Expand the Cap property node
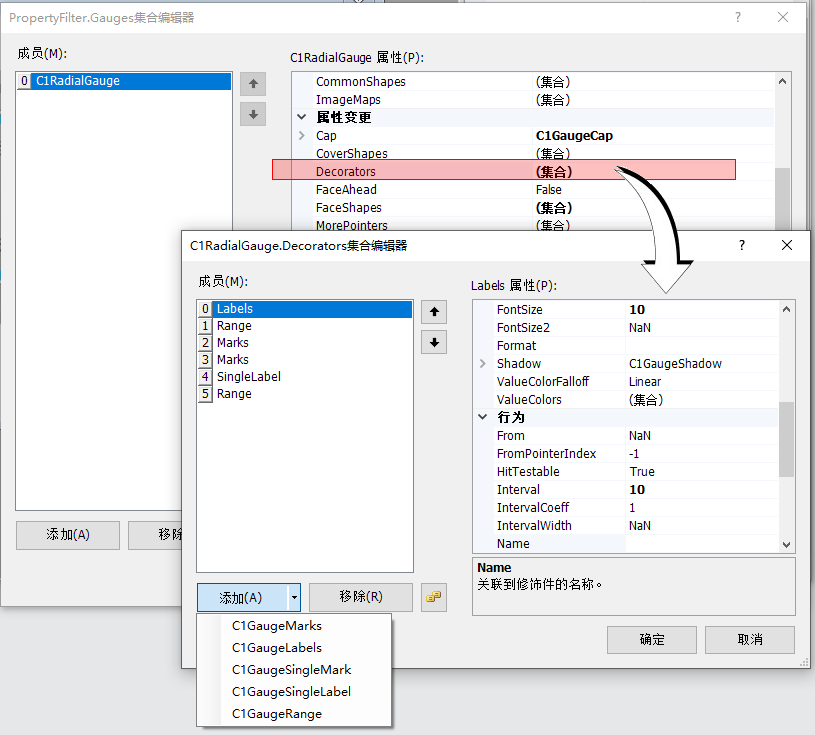 point(302,136)
